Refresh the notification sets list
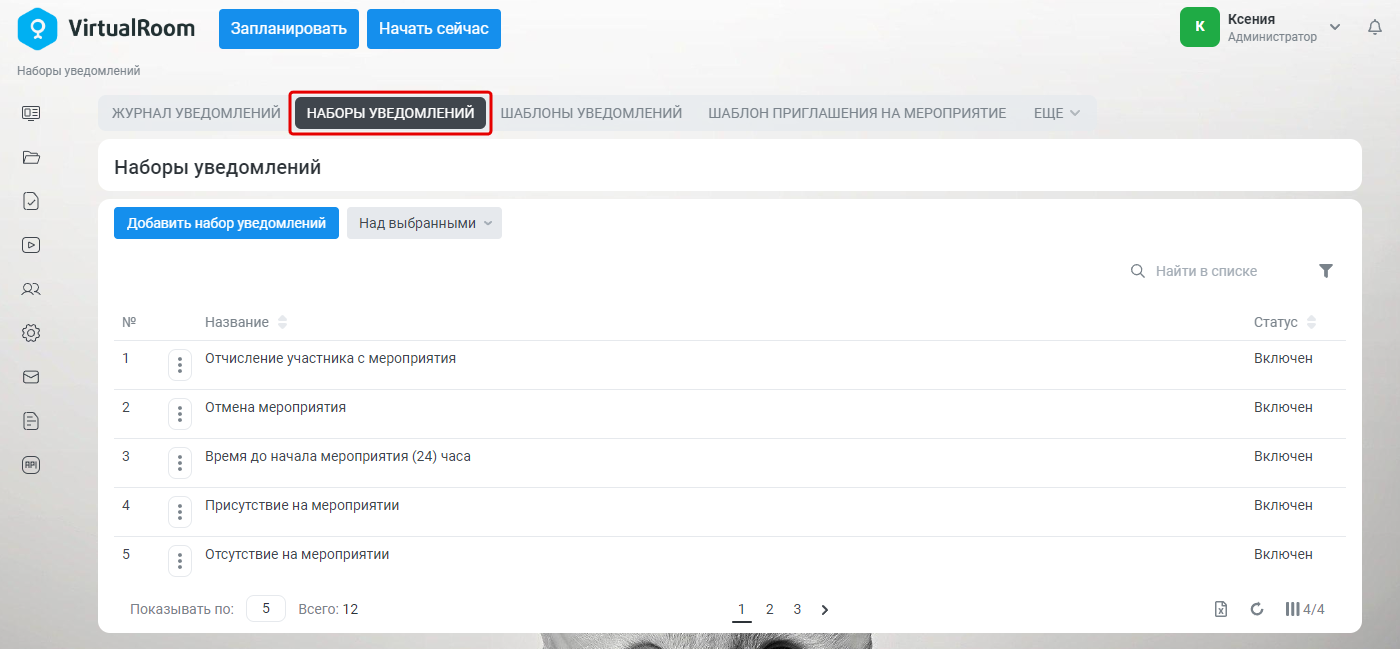1400x649 pixels. coord(1257,609)
